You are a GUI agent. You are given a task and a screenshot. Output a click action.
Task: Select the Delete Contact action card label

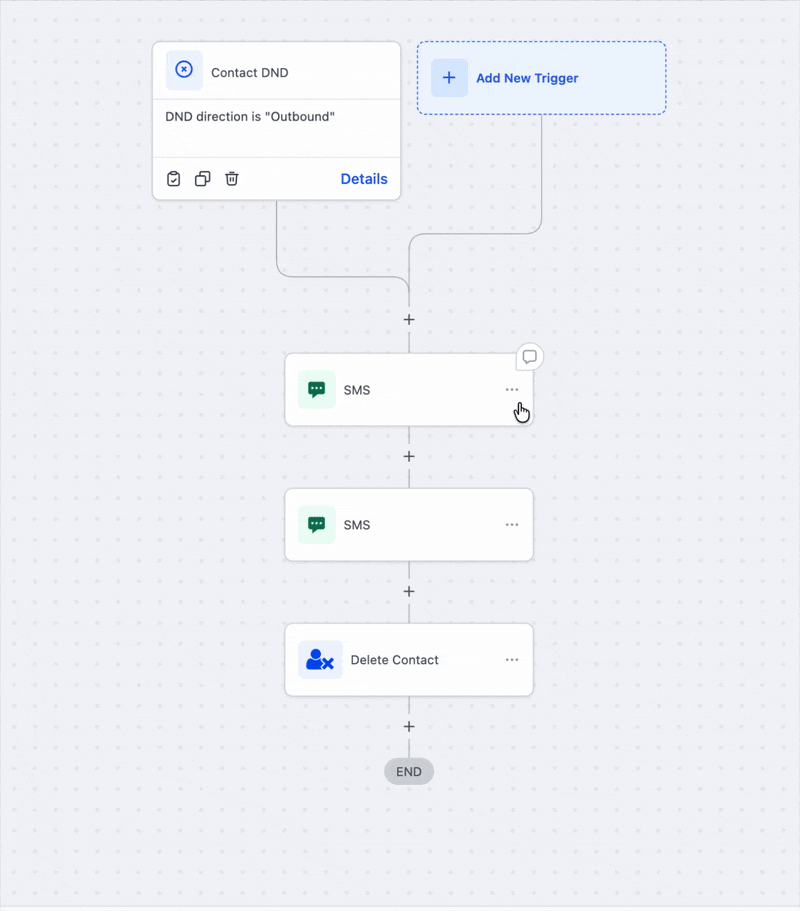[394, 660]
